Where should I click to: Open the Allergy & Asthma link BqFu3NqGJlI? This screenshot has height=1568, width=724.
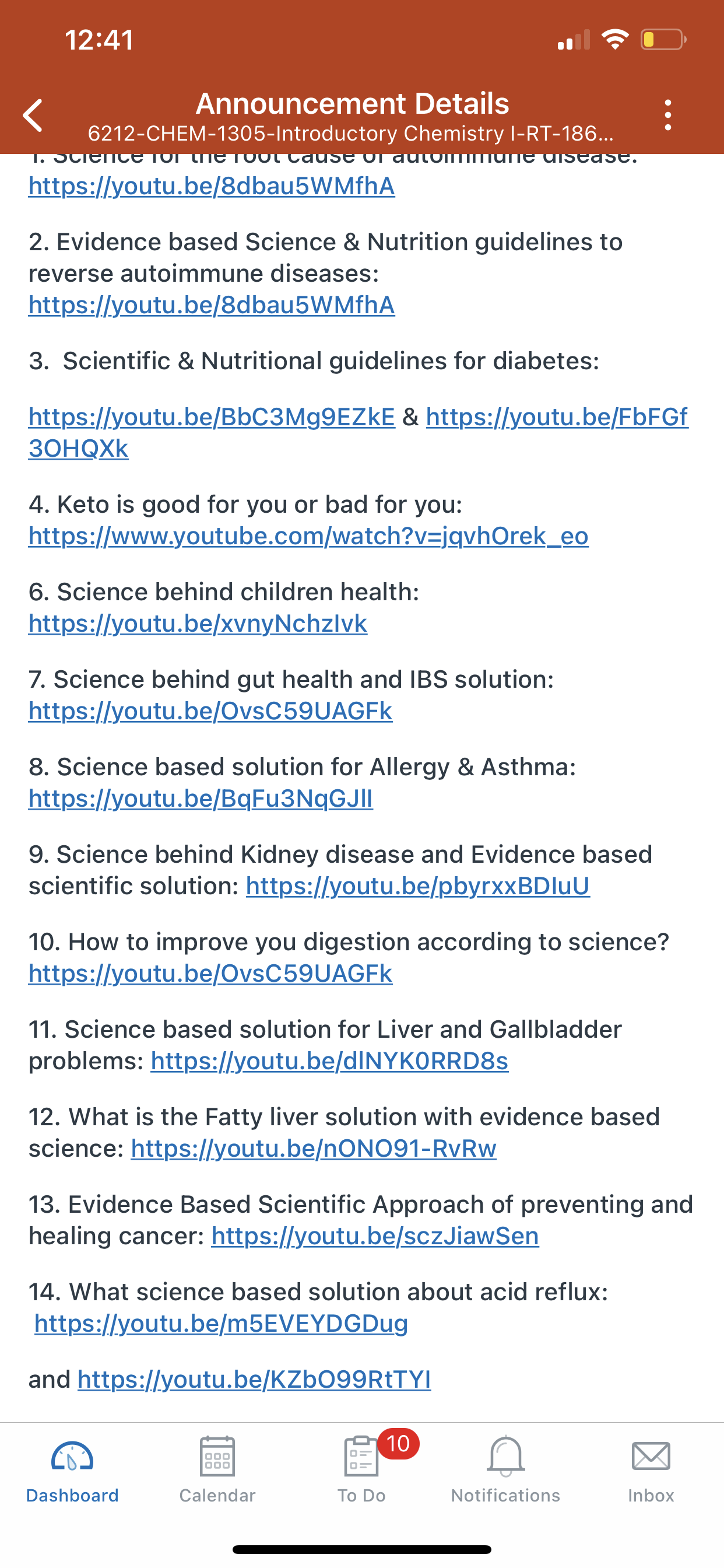tap(201, 799)
